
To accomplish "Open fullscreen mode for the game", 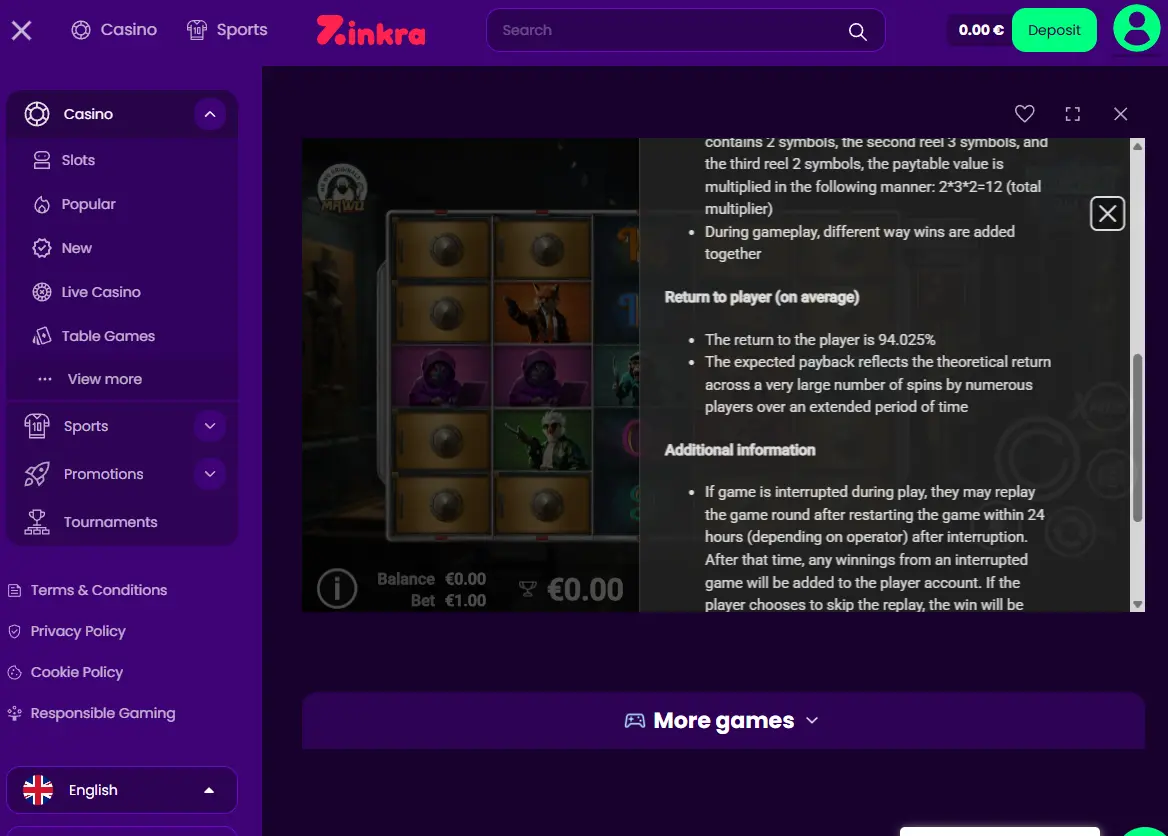I will (1072, 113).
